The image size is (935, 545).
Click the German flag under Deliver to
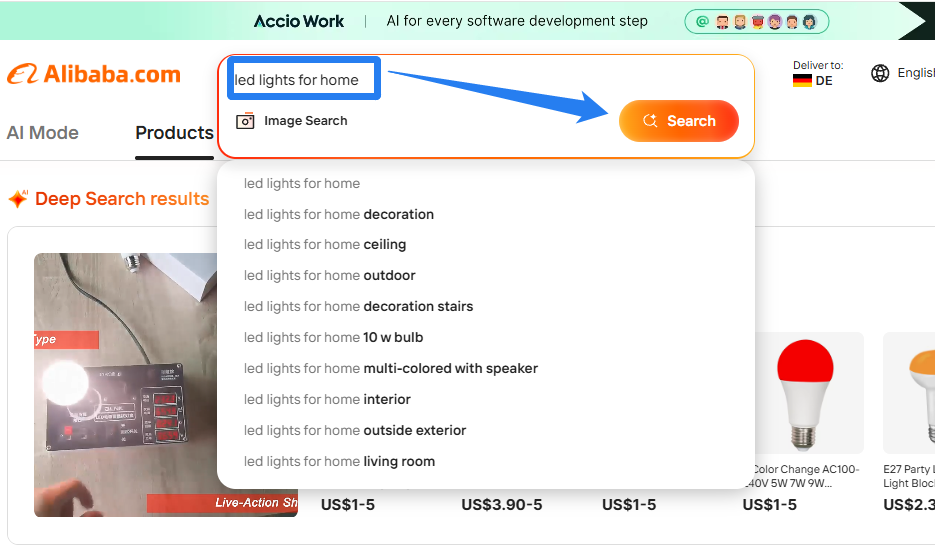(802, 80)
